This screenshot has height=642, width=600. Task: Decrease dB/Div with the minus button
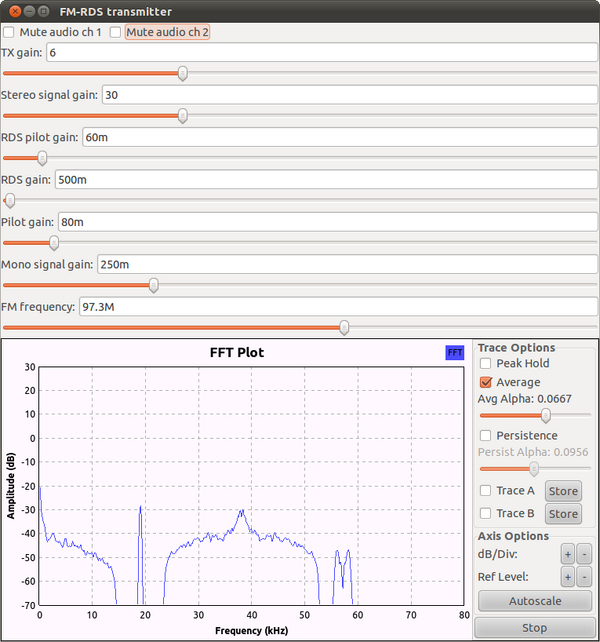[x=584, y=554]
